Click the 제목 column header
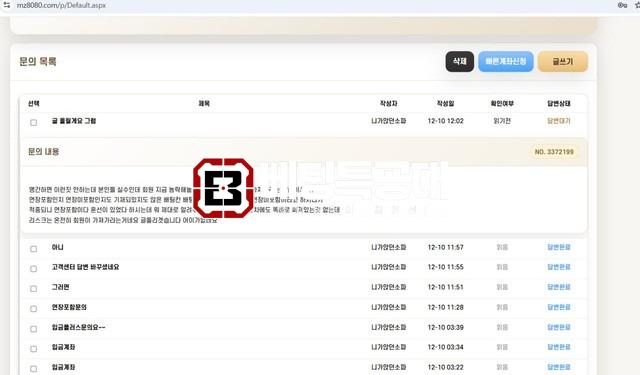640x375 pixels. [204, 104]
